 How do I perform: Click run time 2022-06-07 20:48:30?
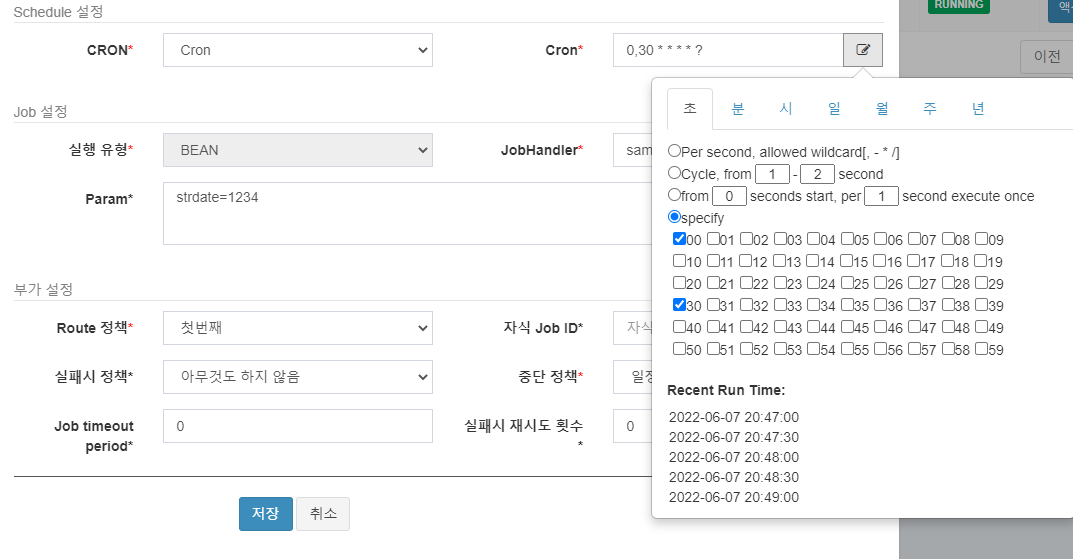click(x=734, y=477)
